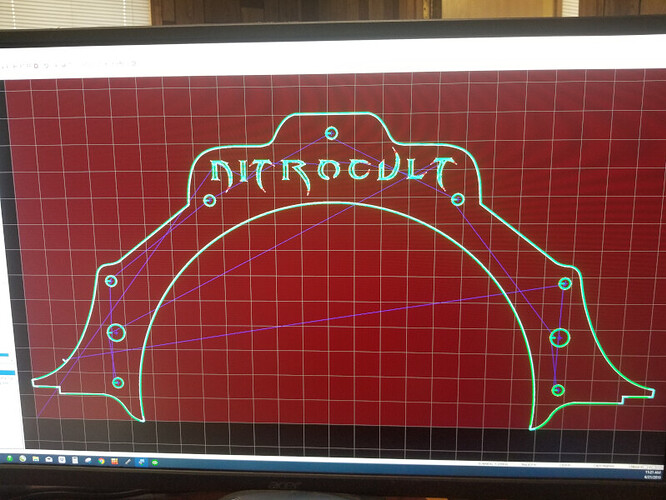The image size is (666, 500).
Task: Select the NITROCULT engraved text toolpath
Action: click(333, 172)
